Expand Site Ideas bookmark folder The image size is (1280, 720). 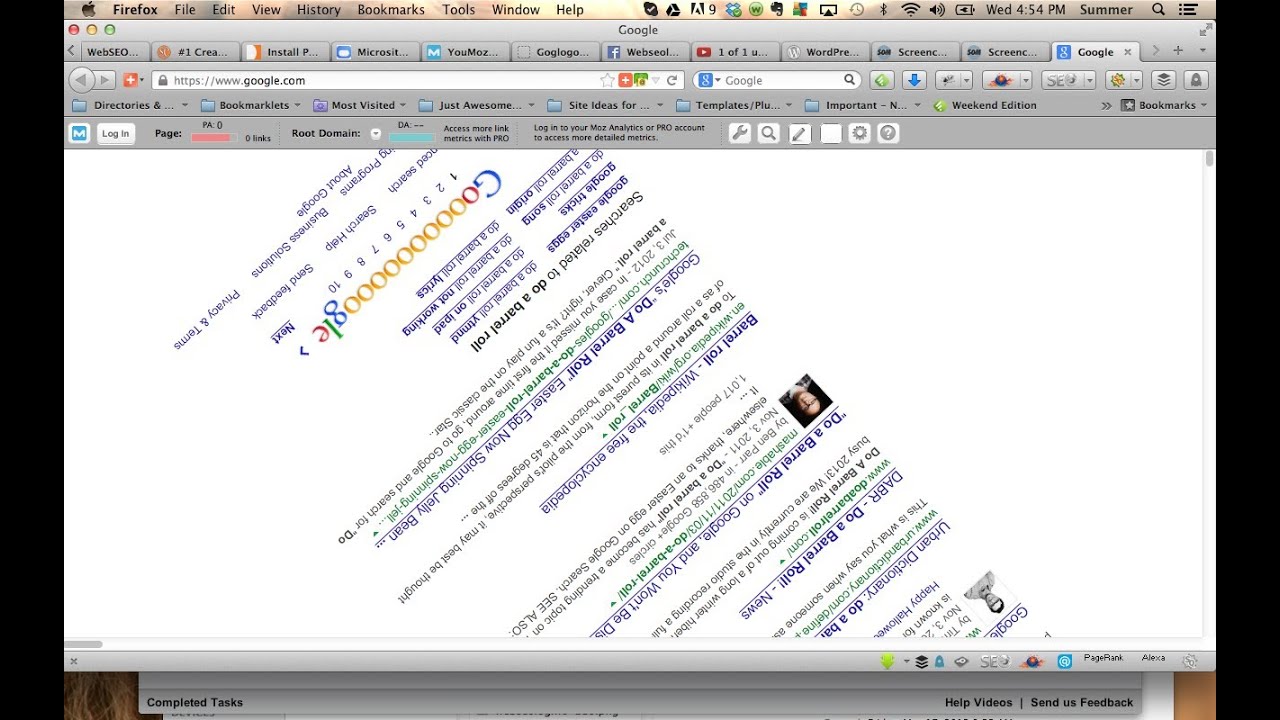(608, 105)
